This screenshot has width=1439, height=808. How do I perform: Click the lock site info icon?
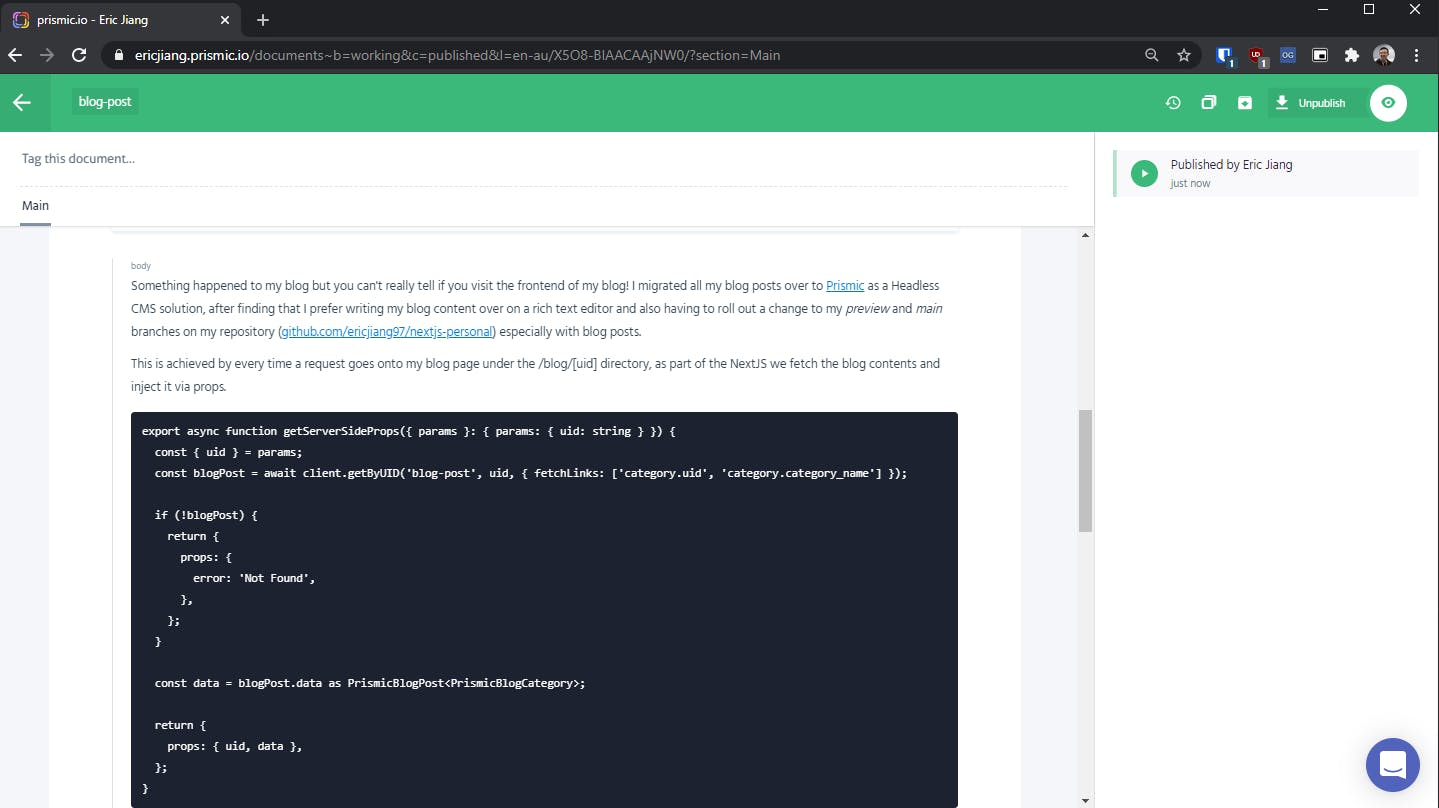click(118, 55)
